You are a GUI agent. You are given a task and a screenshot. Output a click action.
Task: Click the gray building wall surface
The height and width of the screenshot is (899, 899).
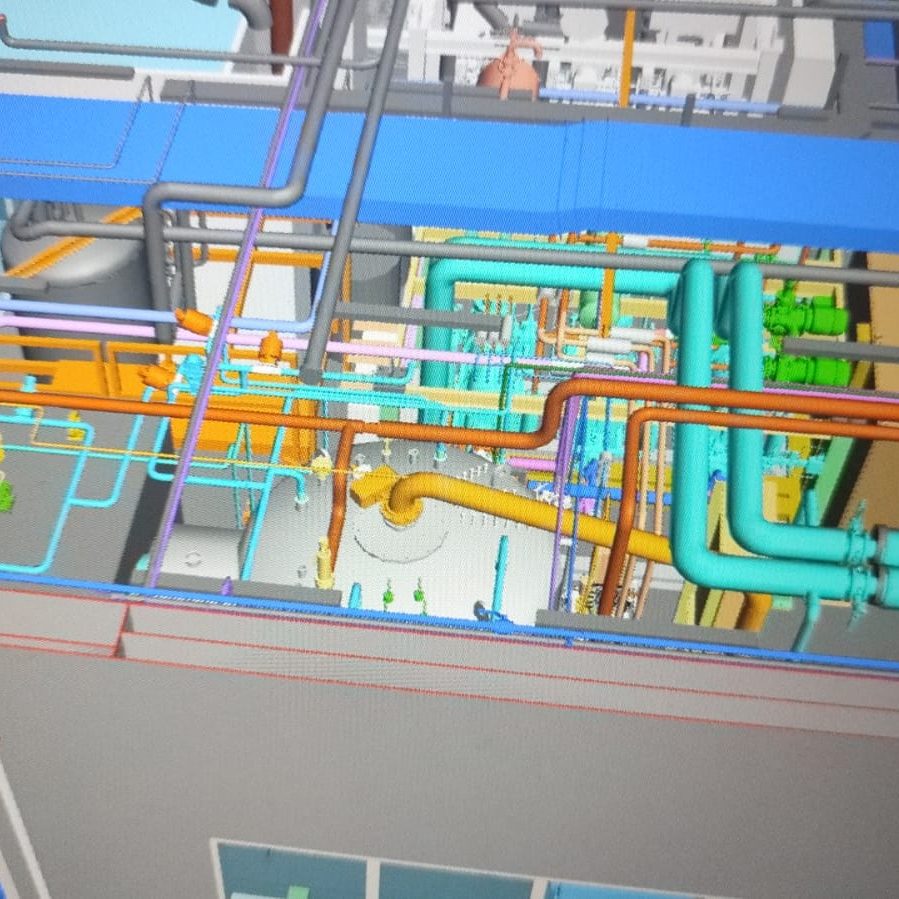pos(450,770)
